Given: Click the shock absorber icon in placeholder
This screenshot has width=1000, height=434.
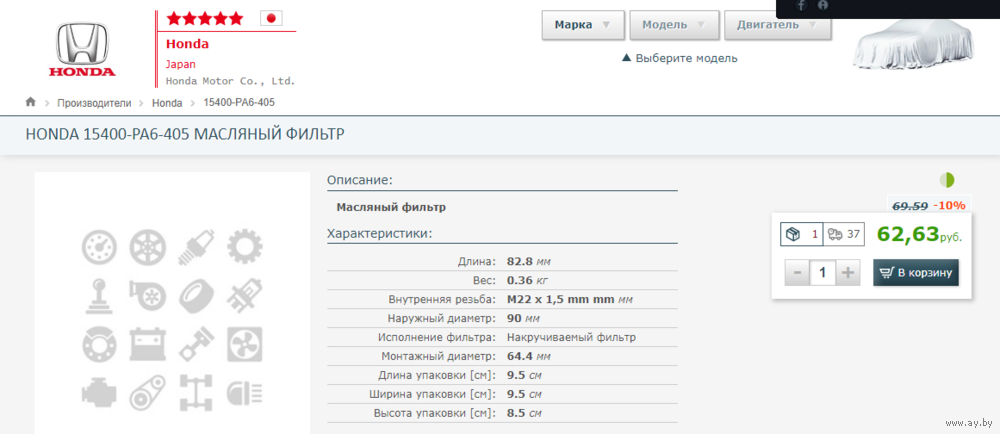Looking at the screenshot, I should [245, 296].
